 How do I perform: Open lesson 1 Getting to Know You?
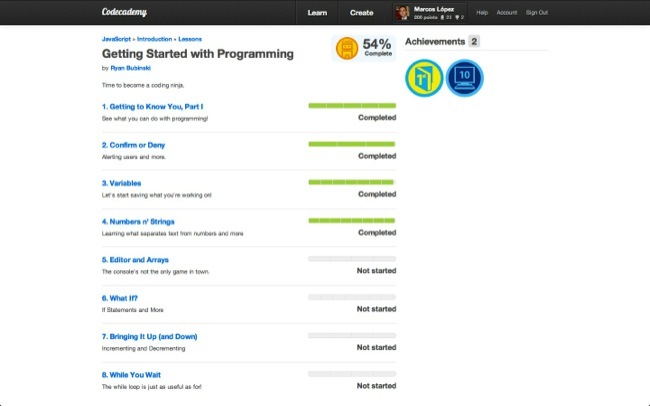coord(152,106)
